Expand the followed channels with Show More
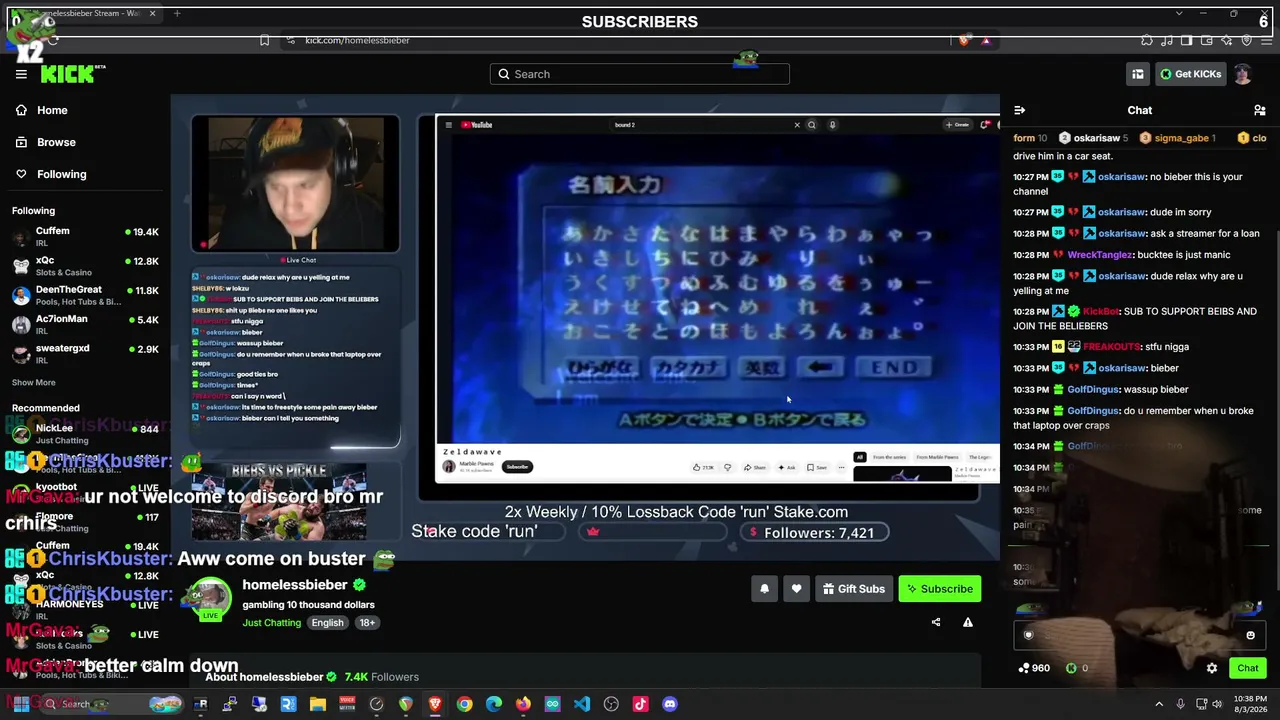Screen dimensions: 1280x720 tap(34, 382)
